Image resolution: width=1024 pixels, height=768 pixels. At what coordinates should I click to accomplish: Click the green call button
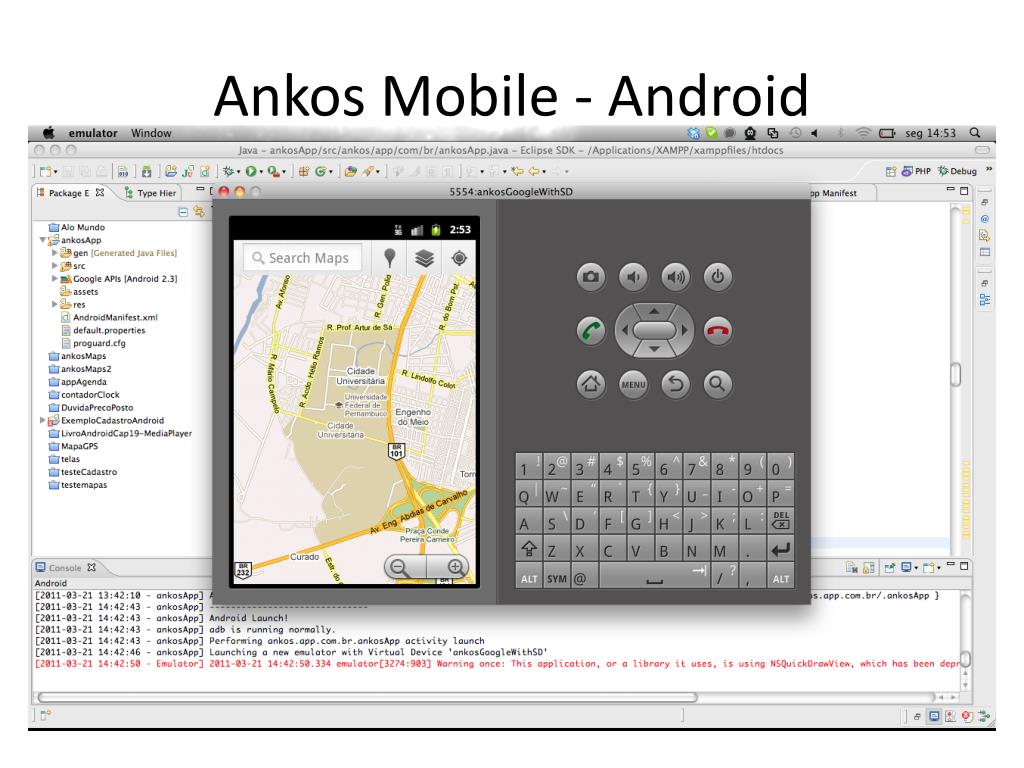click(x=590, y=330)
